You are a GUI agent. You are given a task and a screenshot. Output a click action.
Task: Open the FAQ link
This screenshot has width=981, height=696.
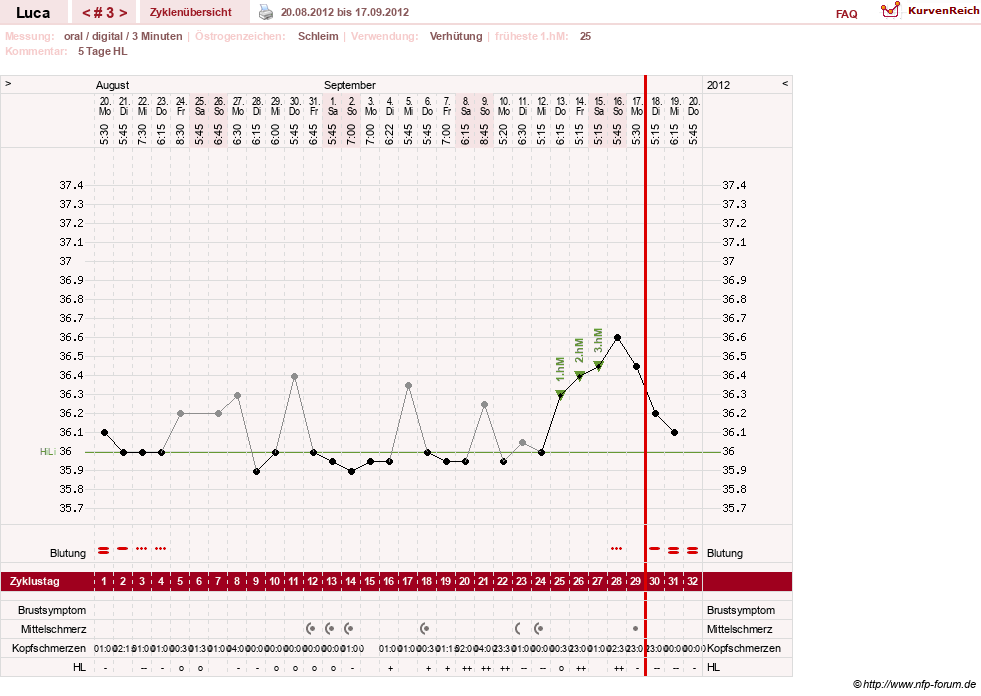point(846,14)
